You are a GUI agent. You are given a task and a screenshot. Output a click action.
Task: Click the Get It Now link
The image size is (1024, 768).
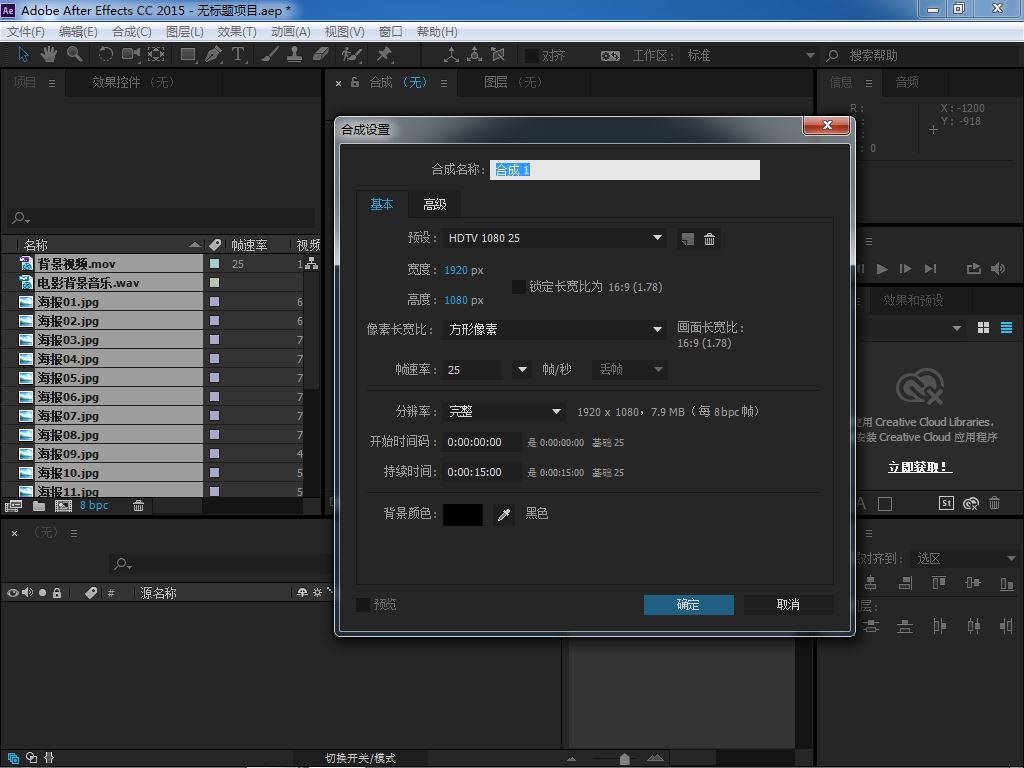920,467
